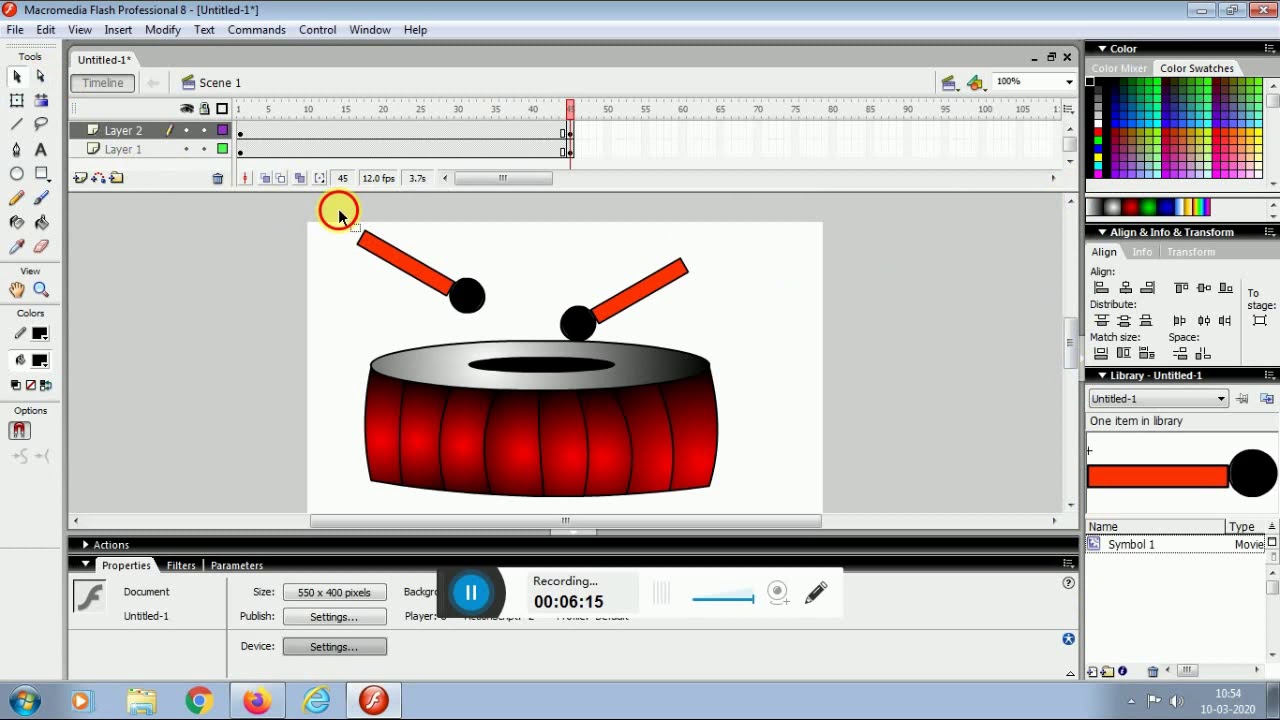The image size is (1280, 720).
Task: Open the library Untitled-1 dropdown
Action: click(x=1158, y=399)
